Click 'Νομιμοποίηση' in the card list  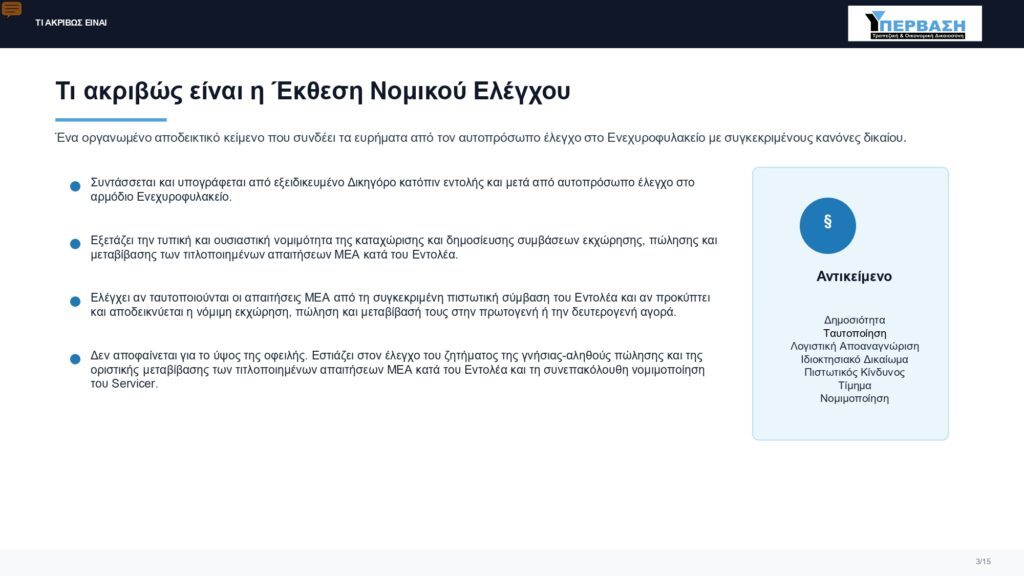coord(854,398)
